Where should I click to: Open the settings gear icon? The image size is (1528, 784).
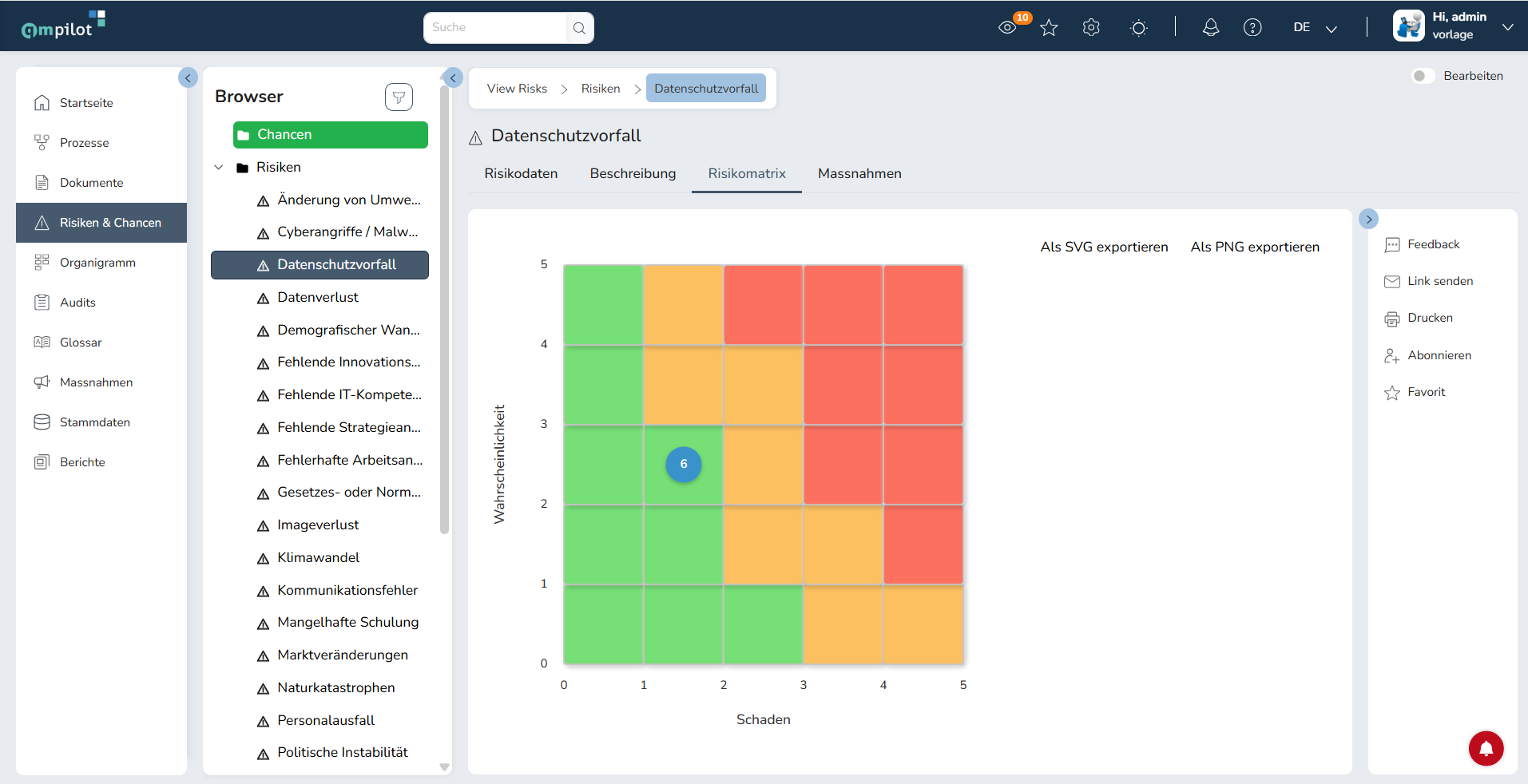pyautogui.click(x=1091, y=28)
